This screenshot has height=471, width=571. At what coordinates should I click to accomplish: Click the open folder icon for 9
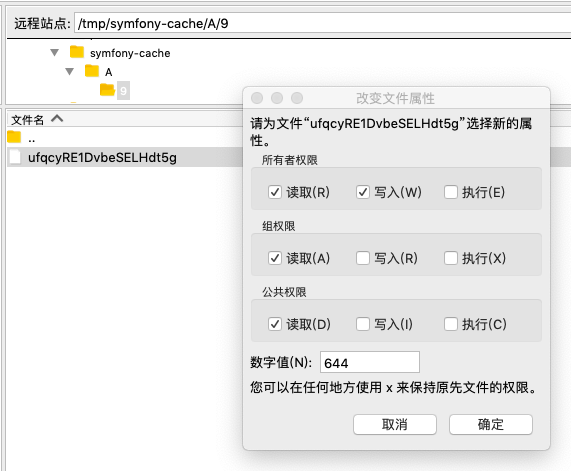(x=107, y=90)
